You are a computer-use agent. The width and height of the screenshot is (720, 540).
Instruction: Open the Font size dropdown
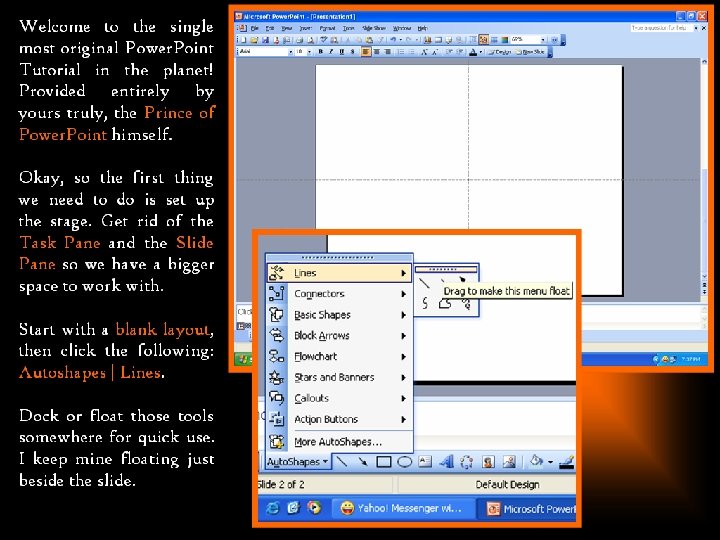(x=309, y=52)
